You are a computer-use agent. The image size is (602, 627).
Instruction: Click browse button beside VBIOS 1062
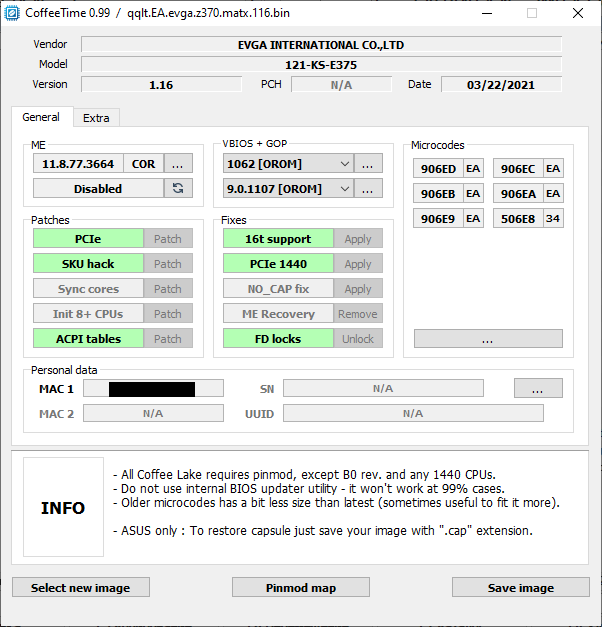368,164
